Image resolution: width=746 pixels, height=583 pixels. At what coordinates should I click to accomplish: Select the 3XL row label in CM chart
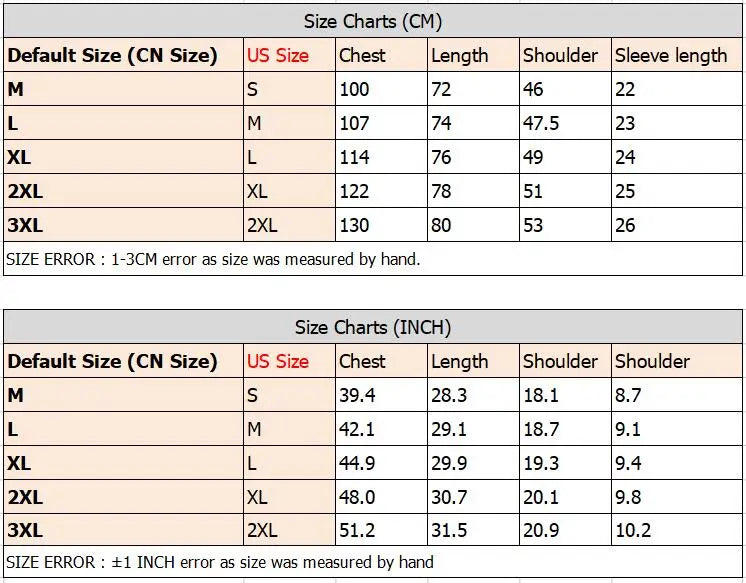(25, 225)
